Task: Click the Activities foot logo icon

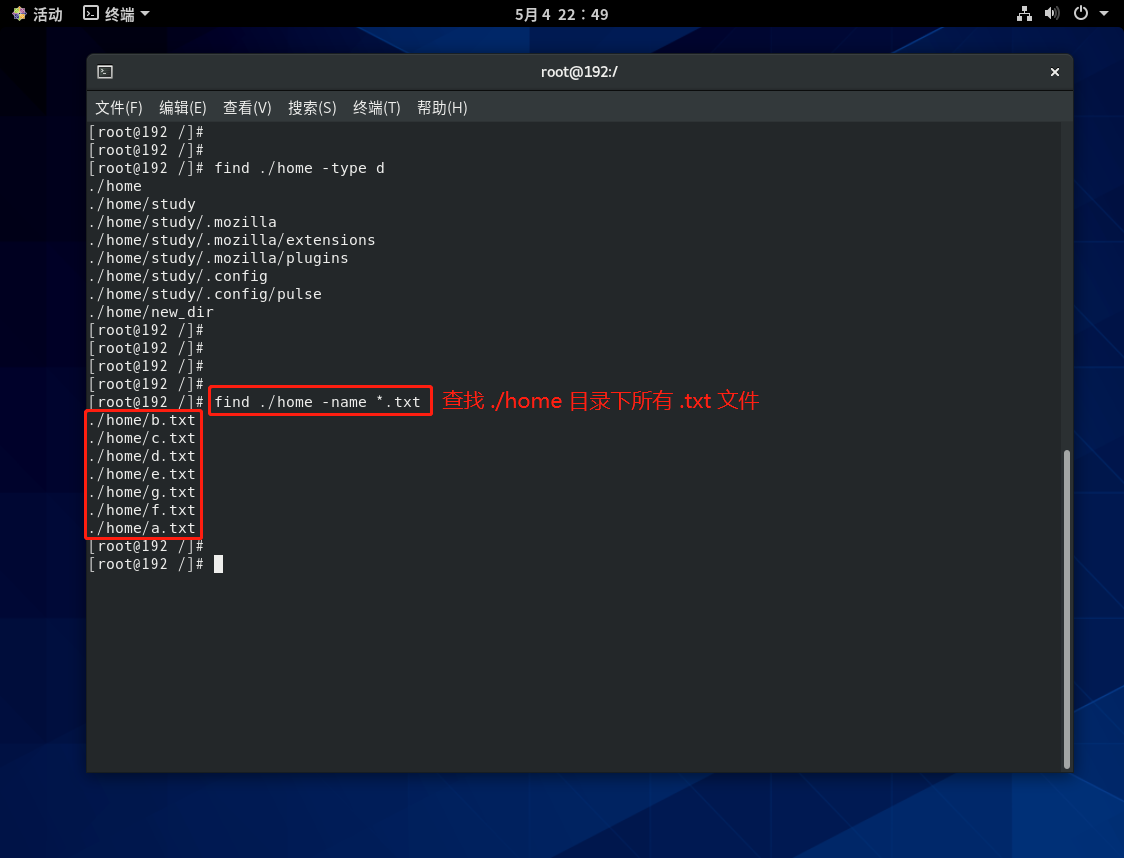Action: (x=19, y=14)
